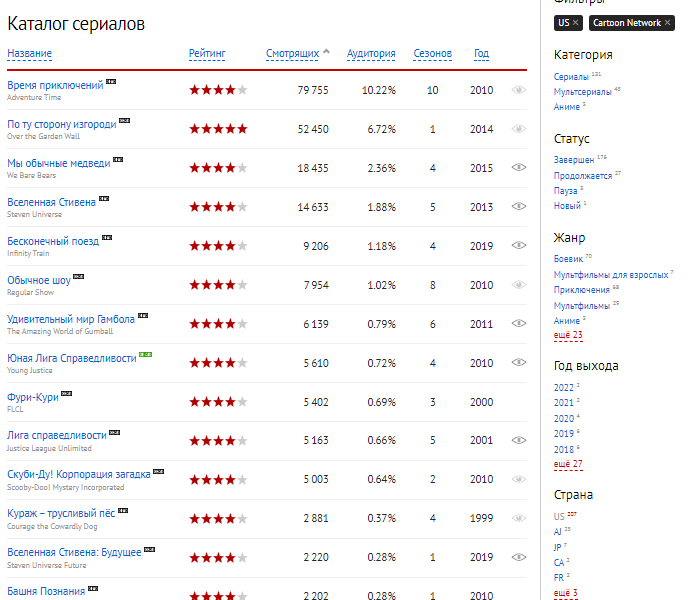The width and height of the screenshot is (689, 600).
Task: Filter country by JP
Action: [x=558, y=547]
